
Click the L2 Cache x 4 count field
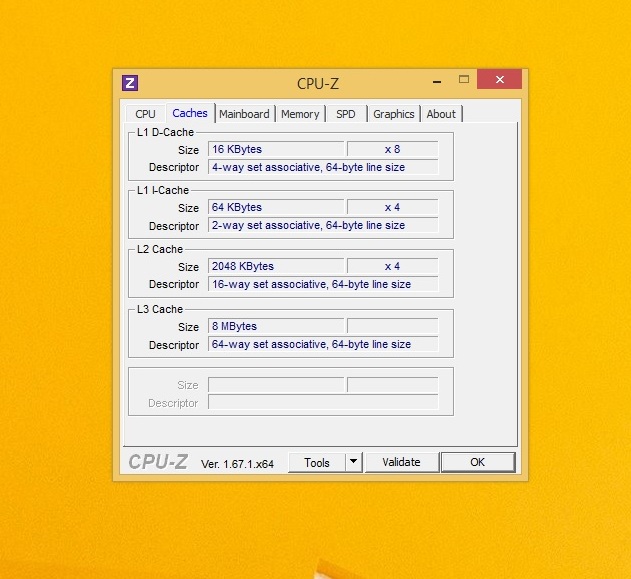click(x=392, y=266)
